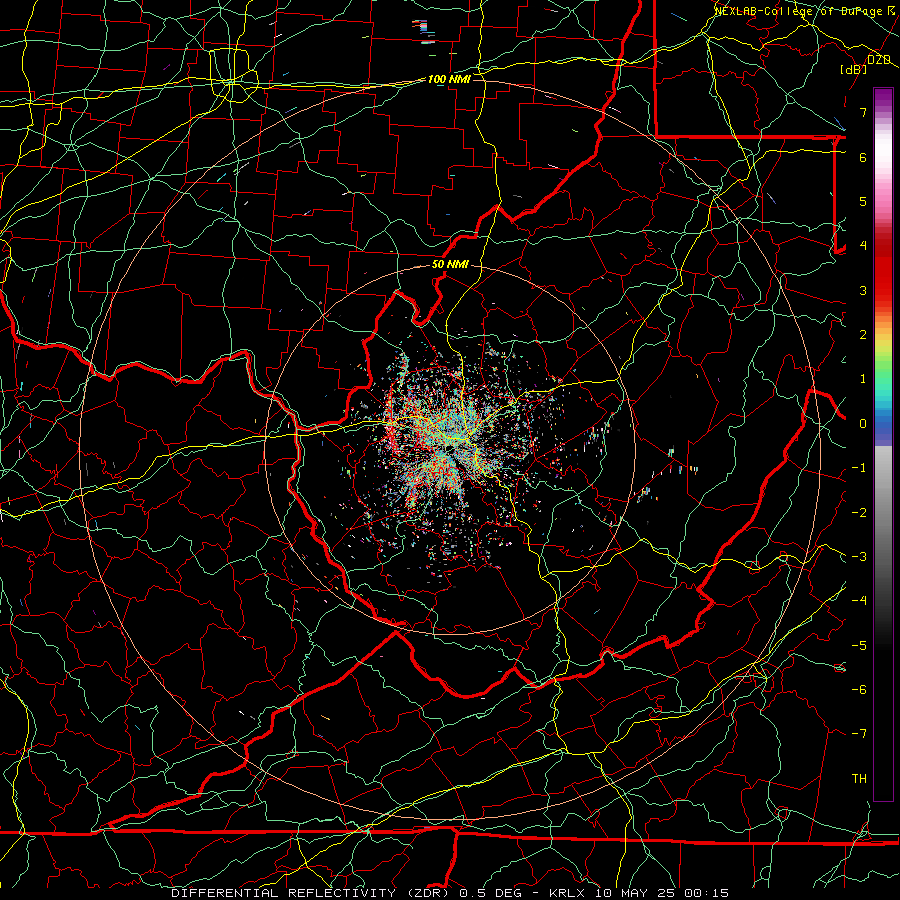
Task: Click the '-3' value on color scale
Action: (x=859, y=557)
